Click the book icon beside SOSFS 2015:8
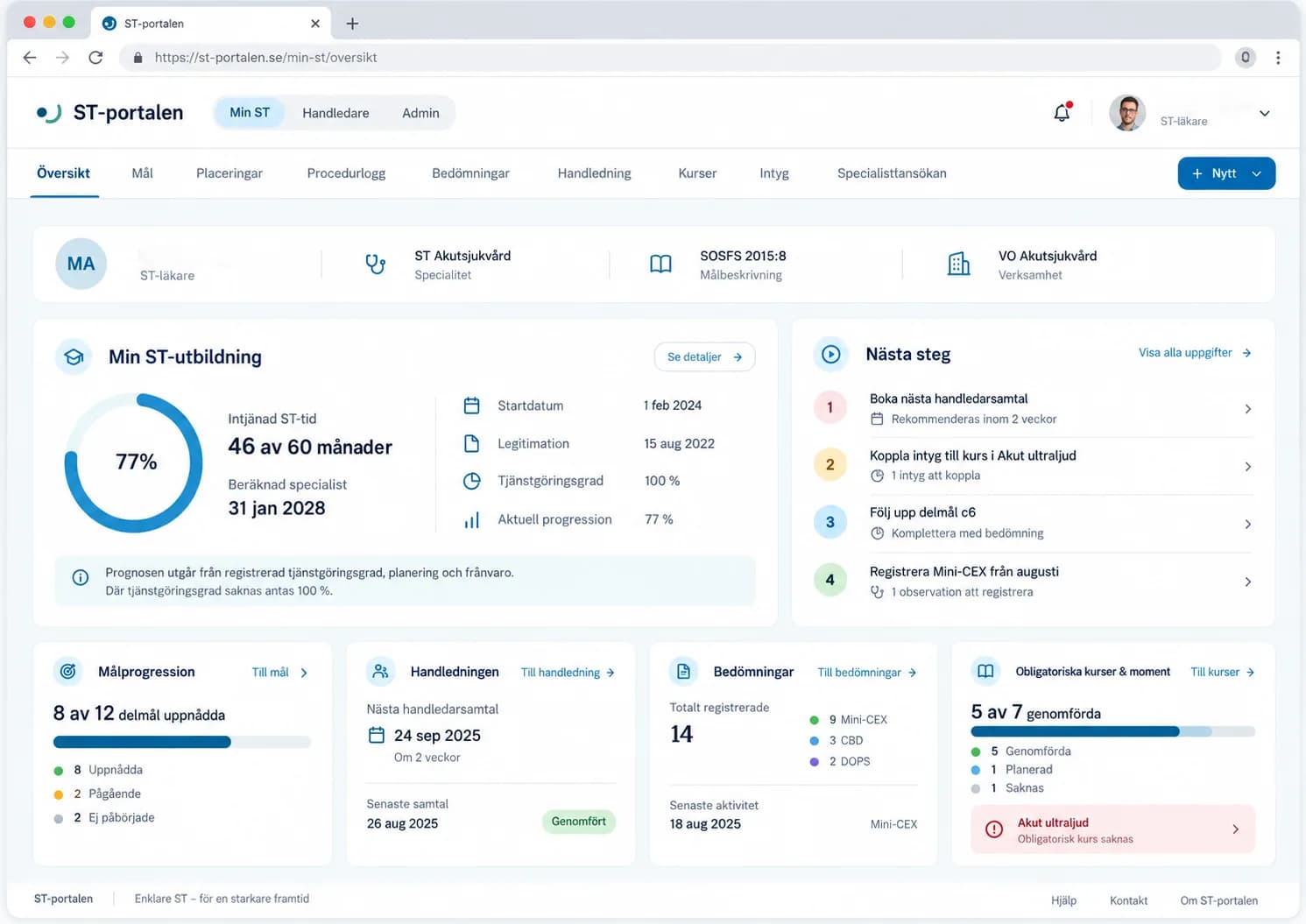Screen dimensions: 1306x924 [660, 264]
